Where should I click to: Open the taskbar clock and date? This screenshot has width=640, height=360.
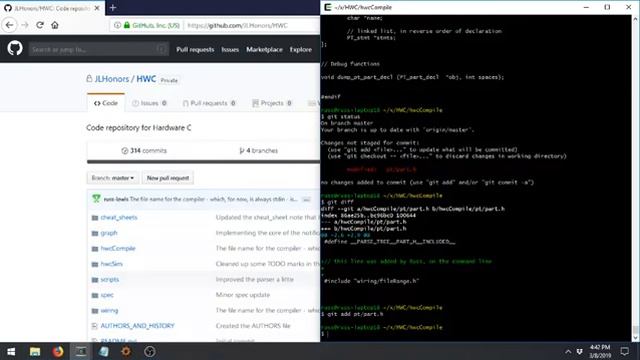pyautogui.click(x=600, y=351)
